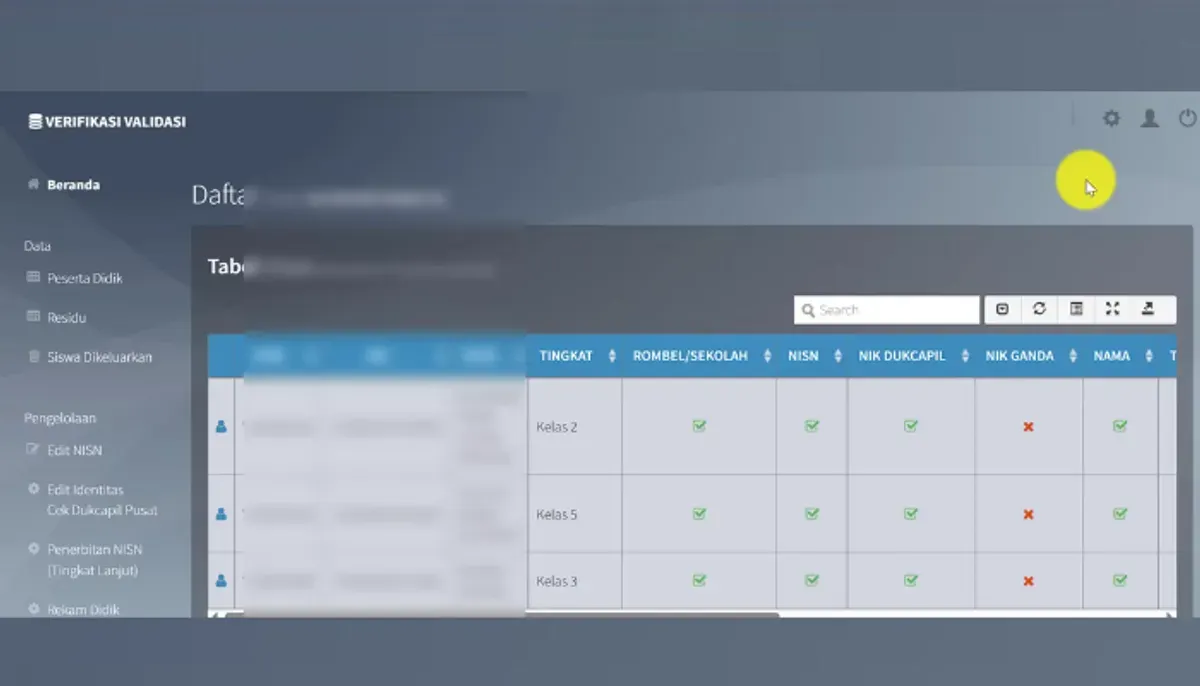
Task: Click the person icon in the Kelas 2 row
Action: click(221, 426)
